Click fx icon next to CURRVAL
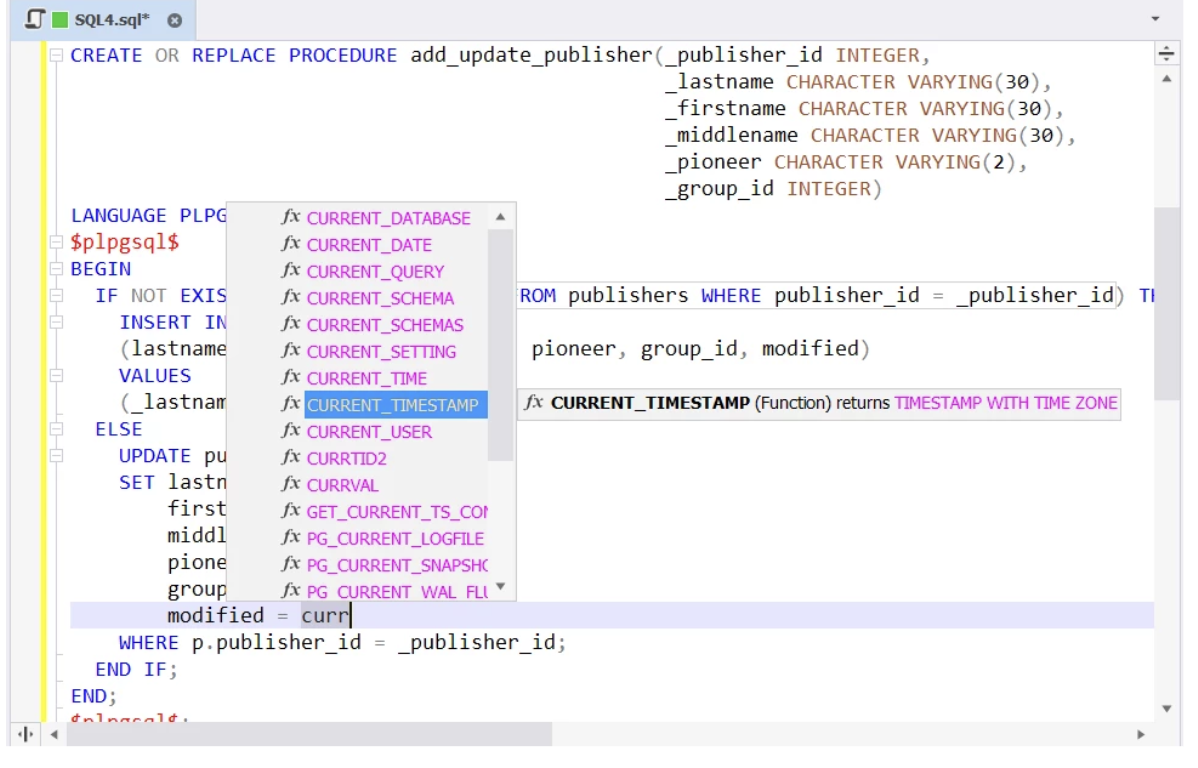Viewport: 1198px width, 768px height. point(290,484)
